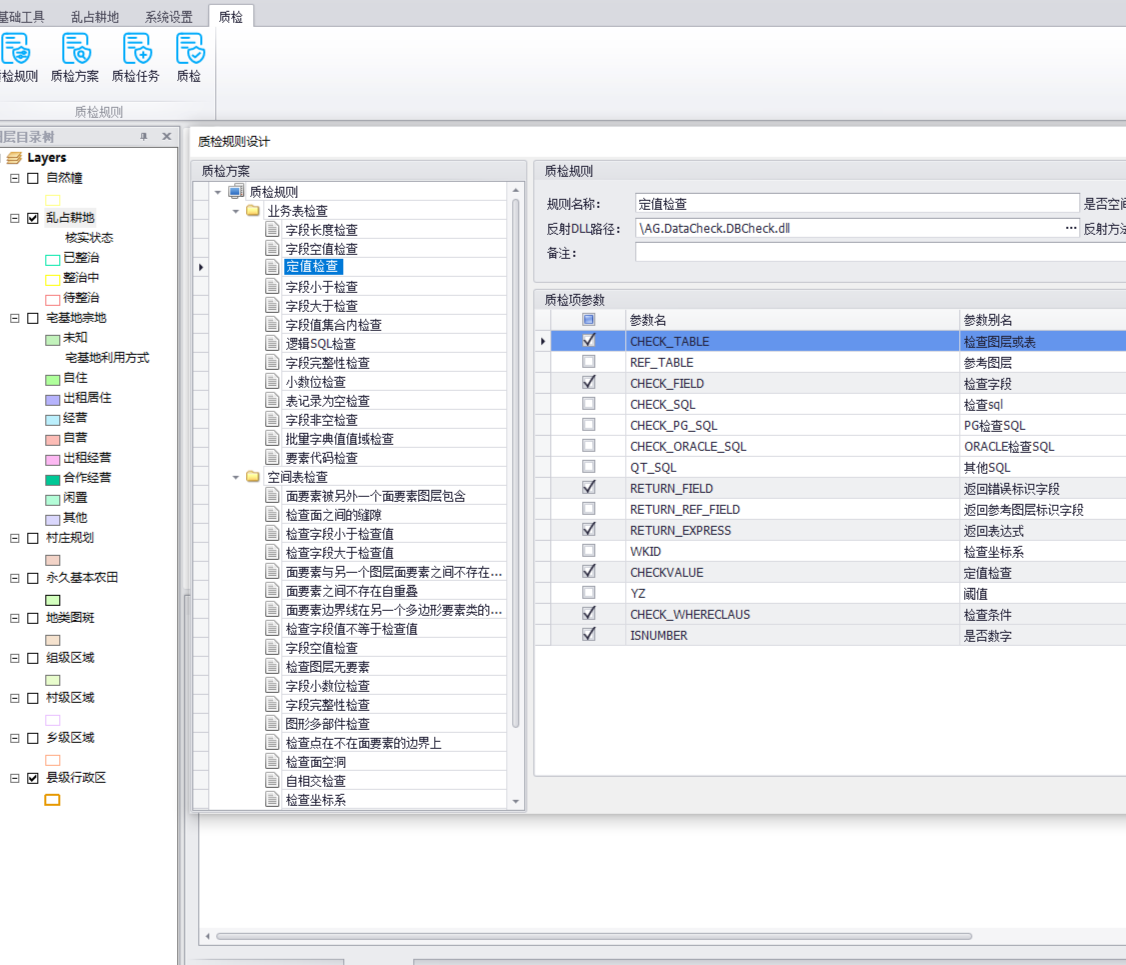Image resolution: width=1126 pixels, height=965 pixels.
Task: Close the layer directory tree panel
Action: tap(167, 136)
